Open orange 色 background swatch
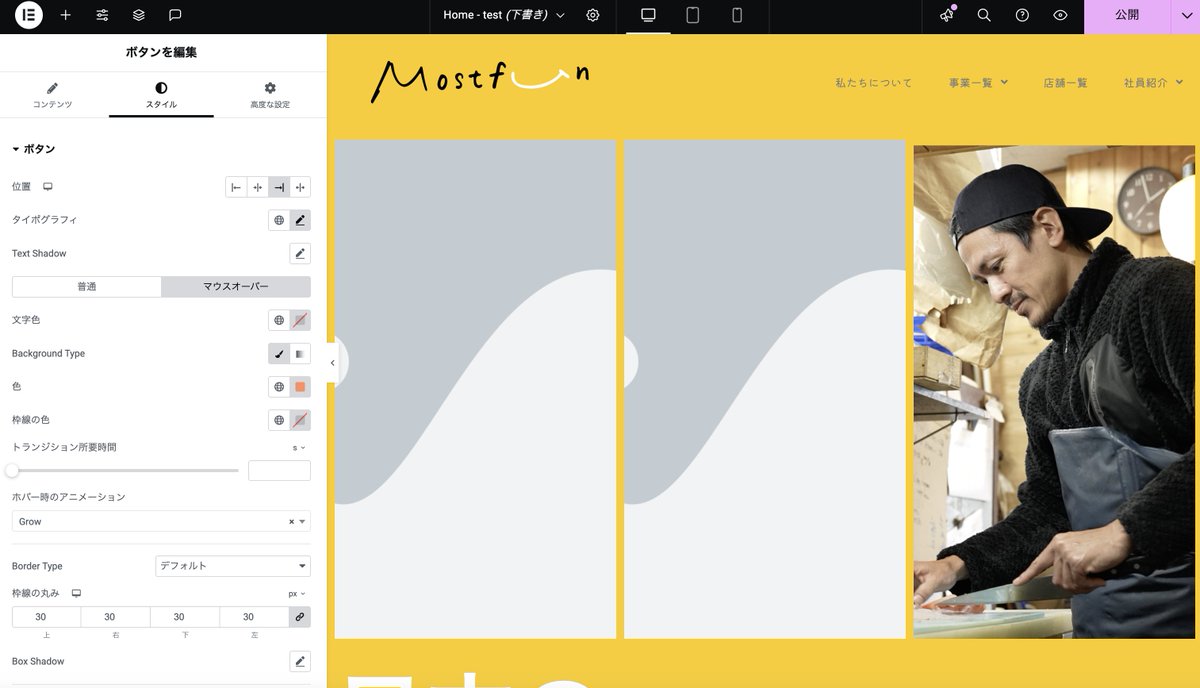Image resolution: width=1200 pixels, height=688 pixels. [x=300, y=387]
